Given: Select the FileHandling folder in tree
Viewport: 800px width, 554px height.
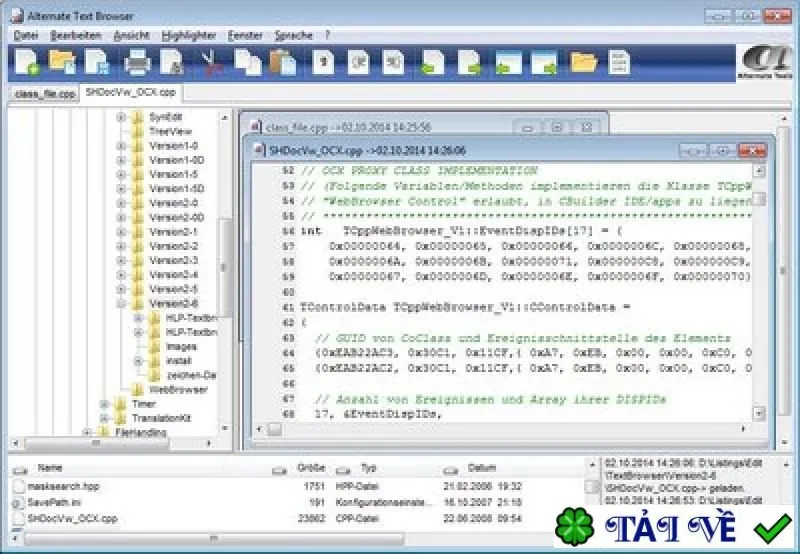Looking at the screenshot, I should pos(141,433).
